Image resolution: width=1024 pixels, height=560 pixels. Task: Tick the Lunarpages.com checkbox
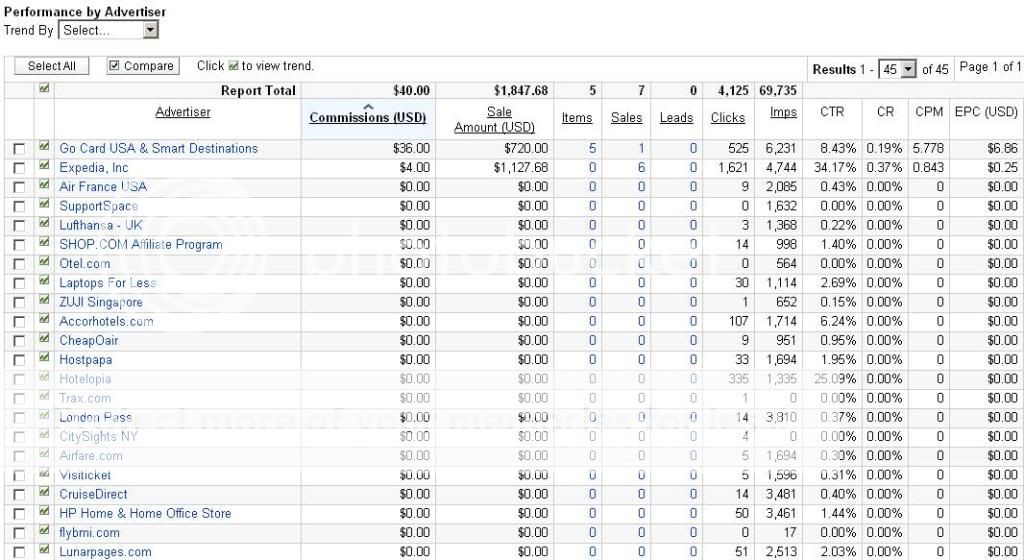tap(19, 553)
